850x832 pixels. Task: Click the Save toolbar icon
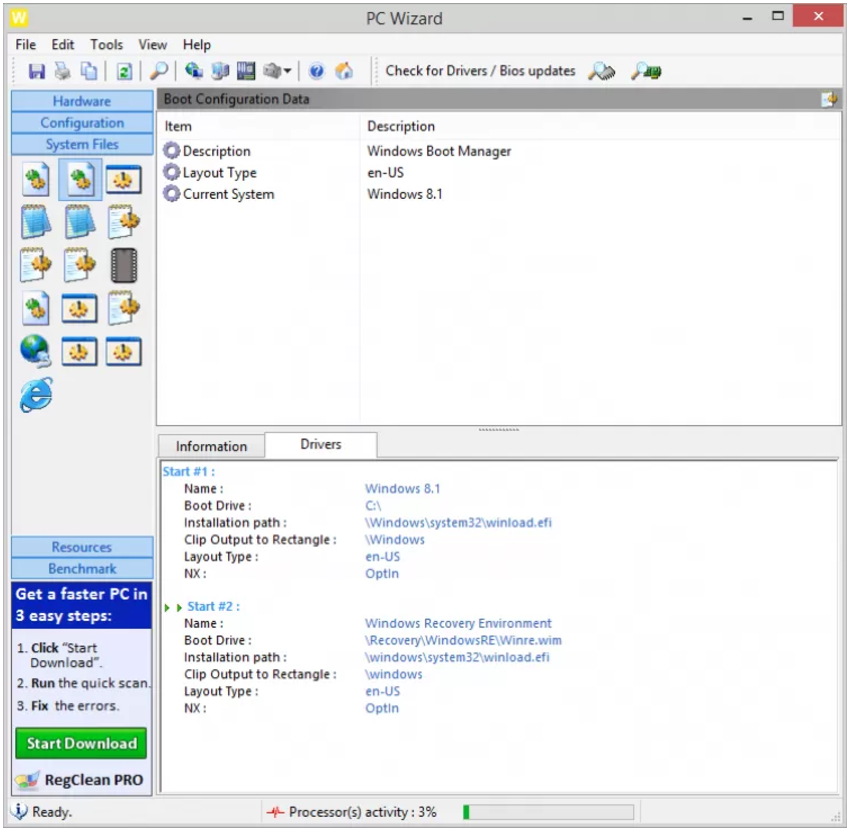pyautogui.click(x=38, y=70)
